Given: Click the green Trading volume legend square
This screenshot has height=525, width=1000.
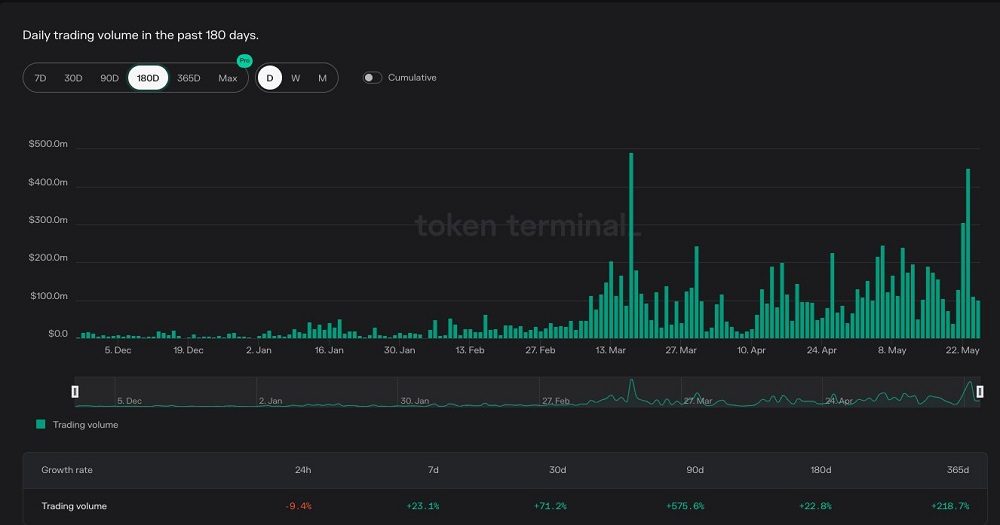Looking at the screenshot, I should coord(40,424).
